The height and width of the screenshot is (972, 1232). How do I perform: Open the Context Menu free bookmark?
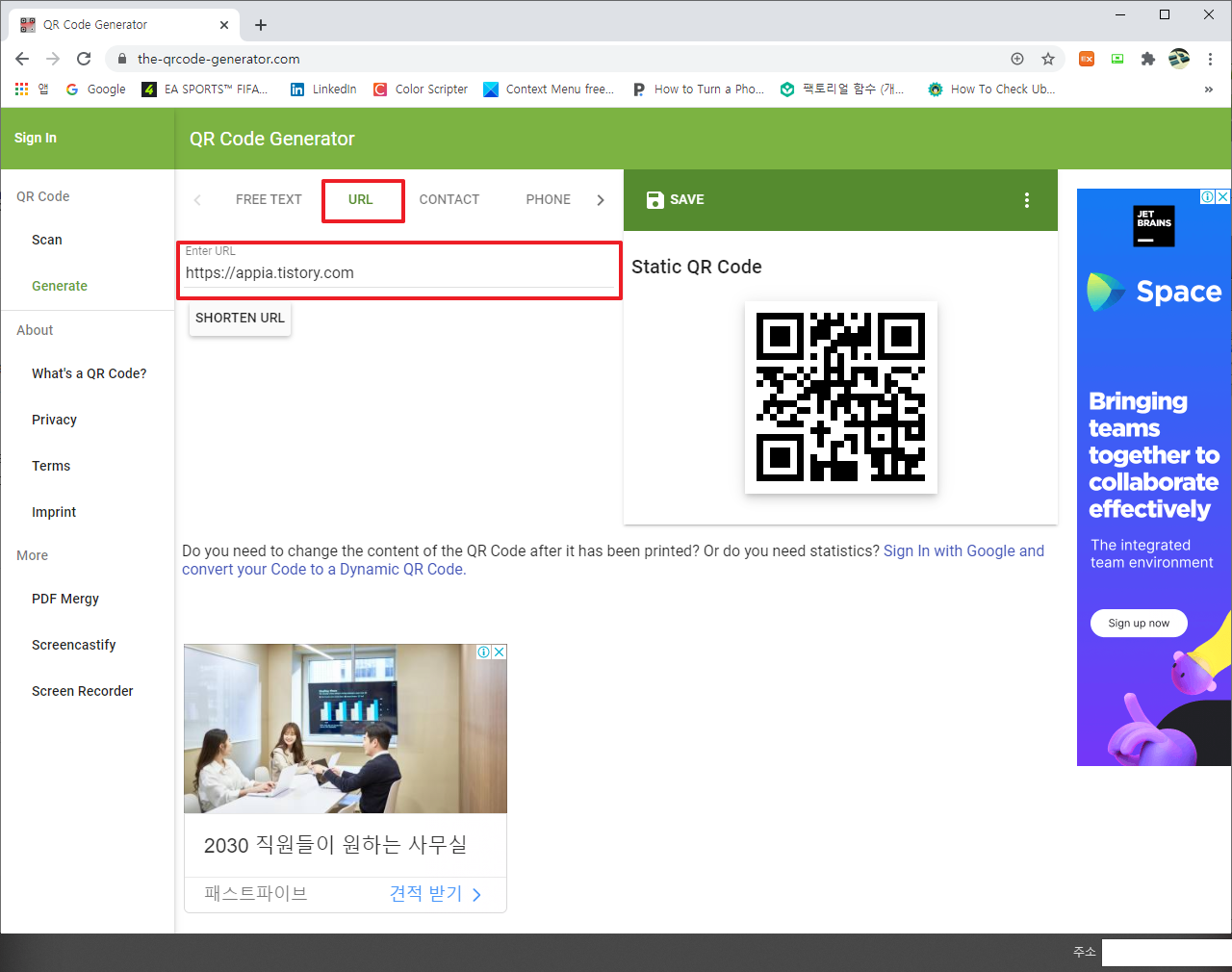(549, 89)
